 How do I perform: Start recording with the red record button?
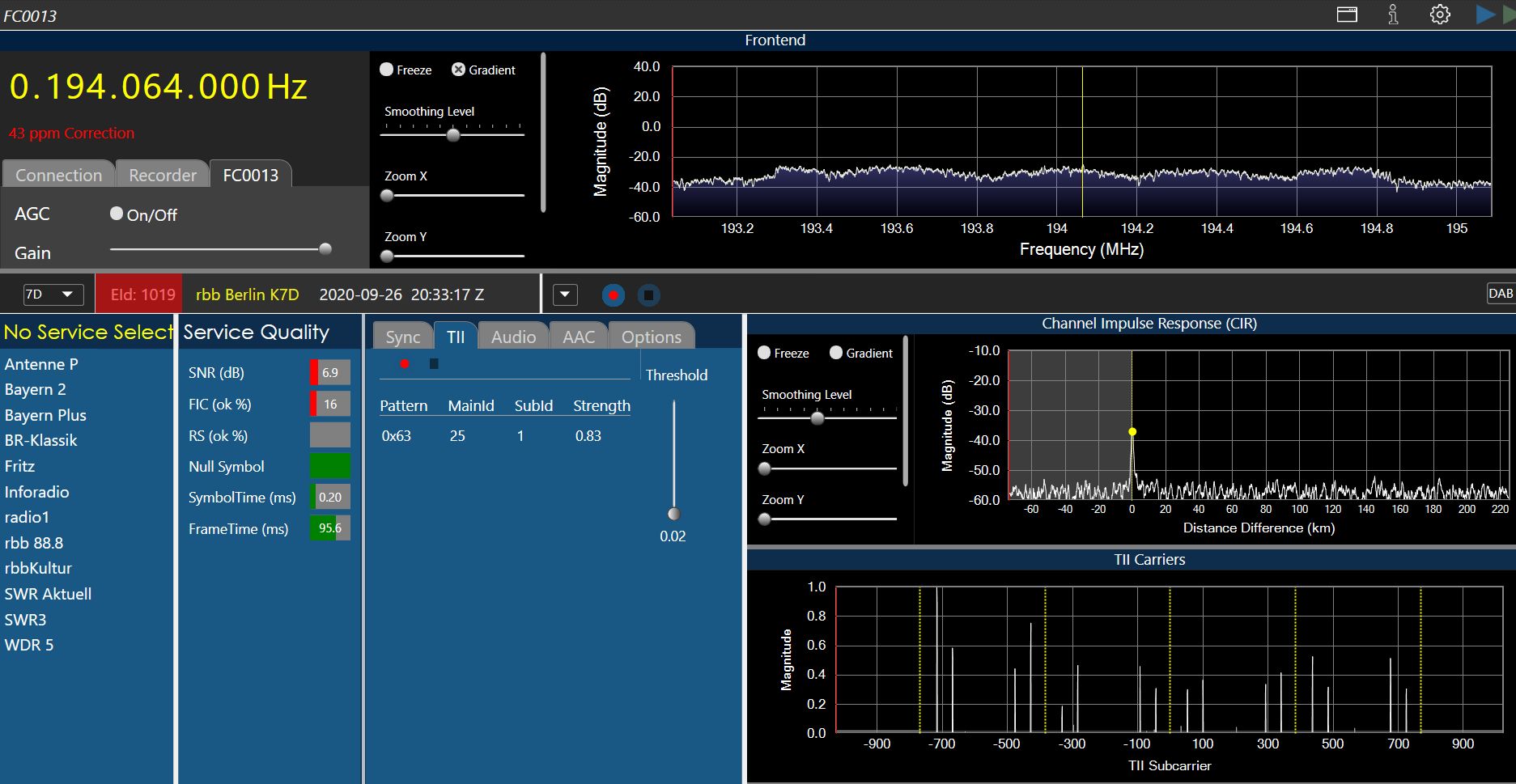(613, 295)
